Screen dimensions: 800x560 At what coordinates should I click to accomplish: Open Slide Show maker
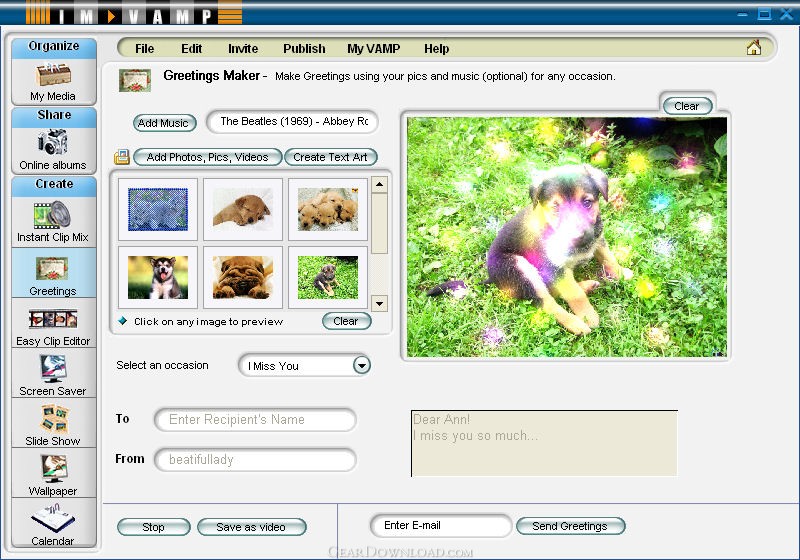53,424
